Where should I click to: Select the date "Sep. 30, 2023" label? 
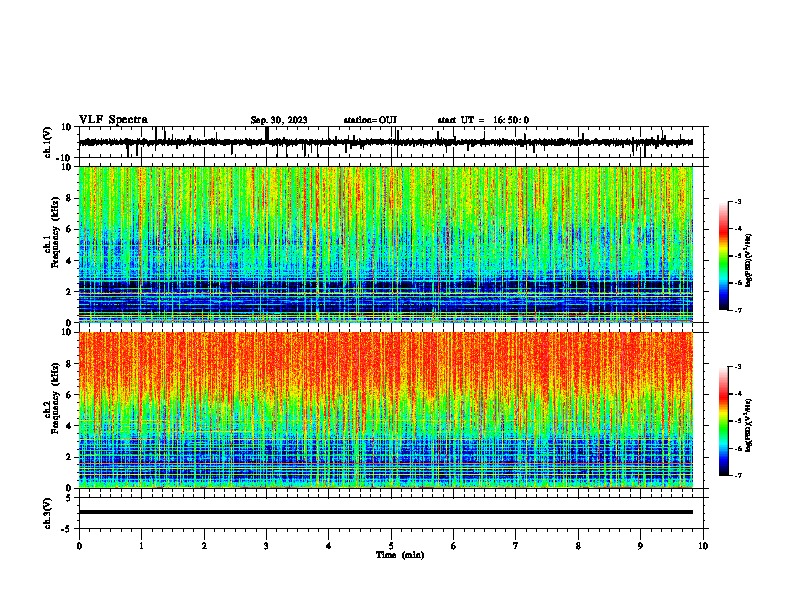click(x=279, y=120)
